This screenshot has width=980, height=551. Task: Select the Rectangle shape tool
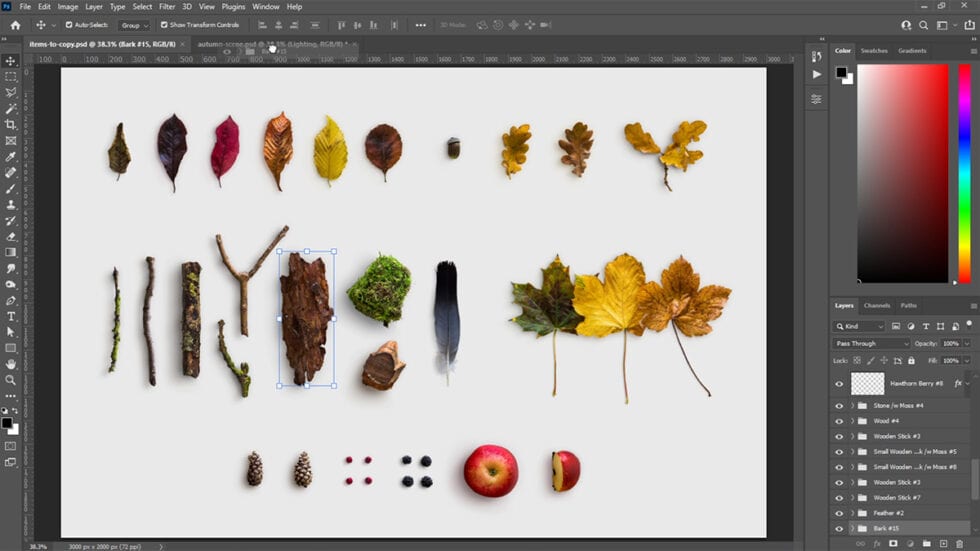click(x=11, y=348)
